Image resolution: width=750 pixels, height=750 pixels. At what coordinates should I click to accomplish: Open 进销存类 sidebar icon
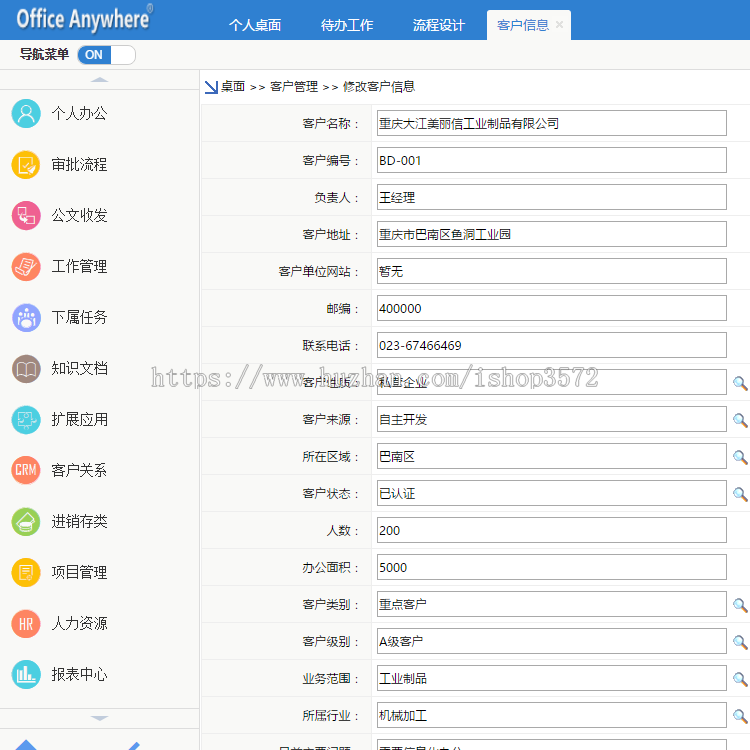point(26,521)
